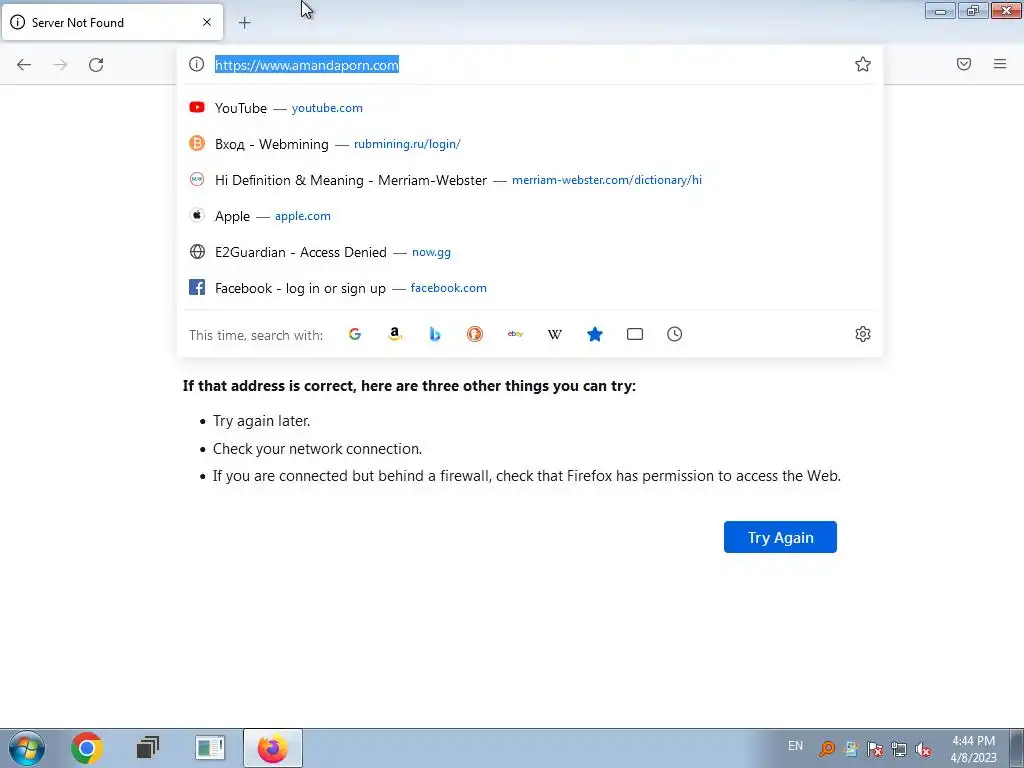Select Вход - Webmining suggestion

point(530,144)
